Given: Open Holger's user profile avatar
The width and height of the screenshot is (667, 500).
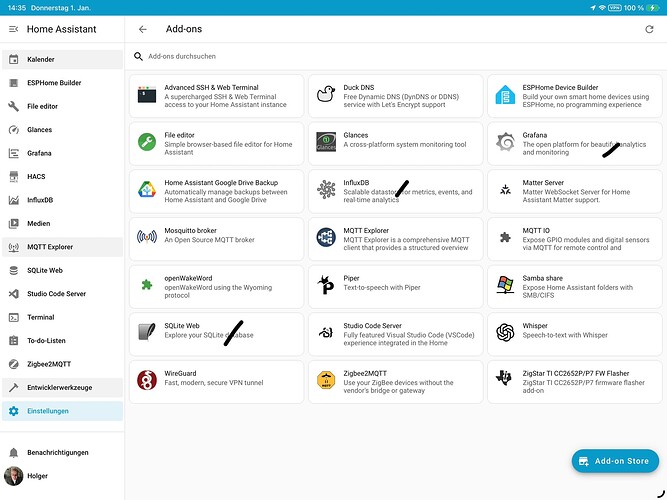Looking at the screenshot, I should pyautogui.click(x=14, y=476).
